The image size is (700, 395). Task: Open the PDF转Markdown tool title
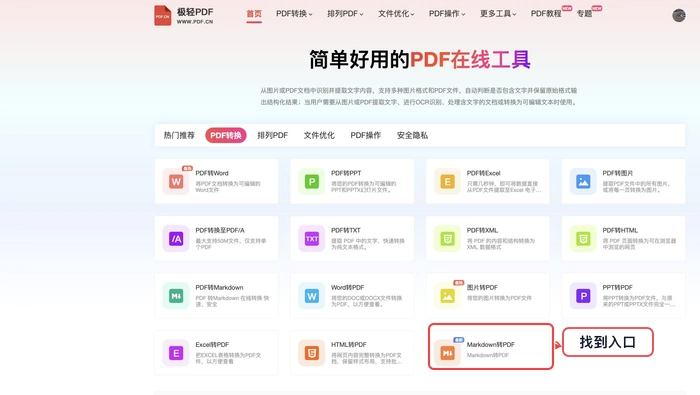pyautogui.click(x=219, y=287)
